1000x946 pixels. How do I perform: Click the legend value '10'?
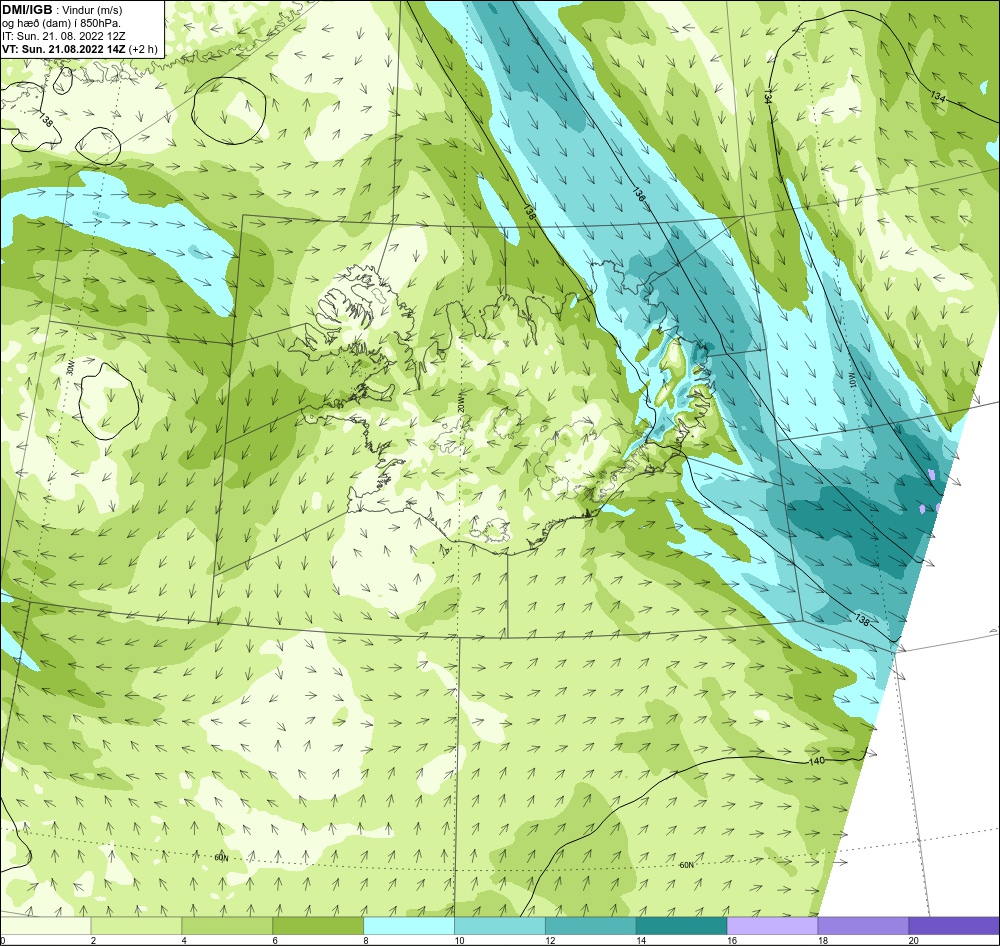click(459, 940)
